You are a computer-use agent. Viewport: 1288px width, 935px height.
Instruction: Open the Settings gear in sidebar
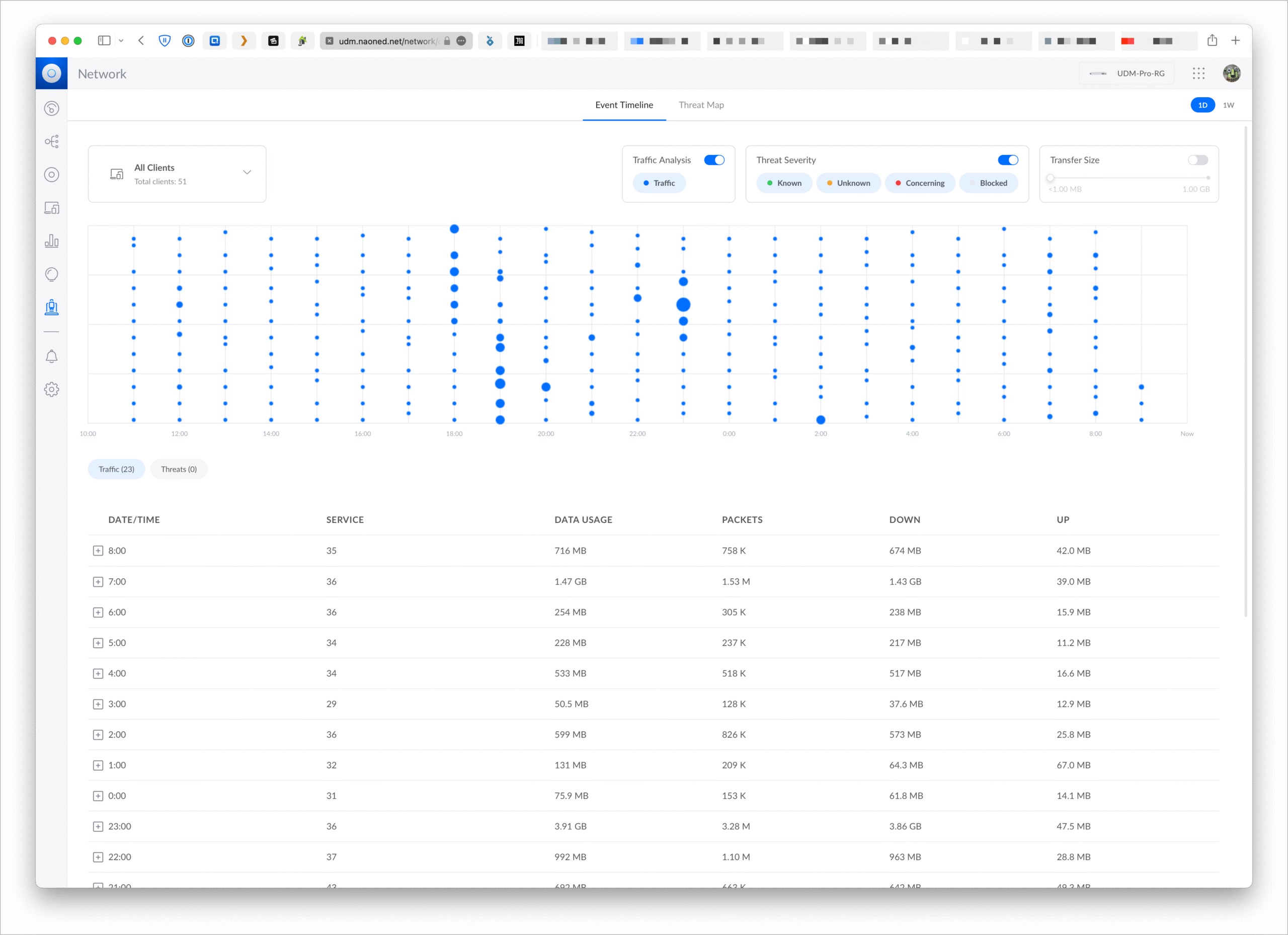pos(52,389)
